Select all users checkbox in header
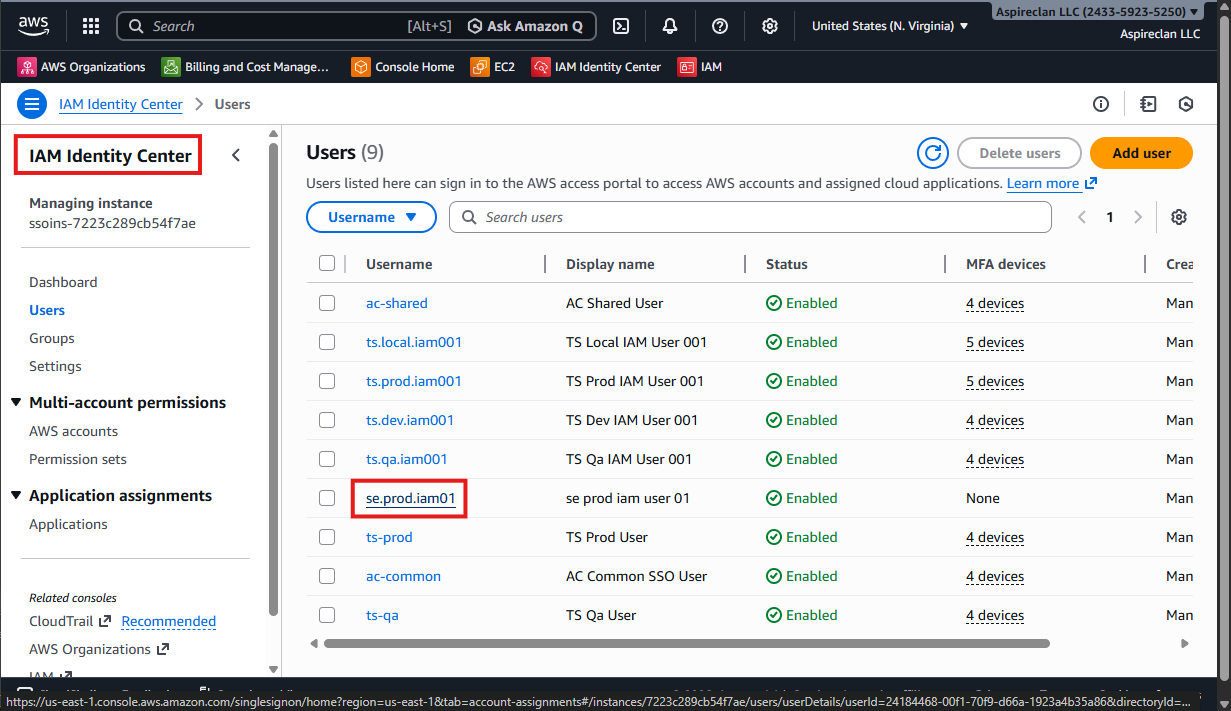This screenshot has width=1231, height=711. point(327,263)
